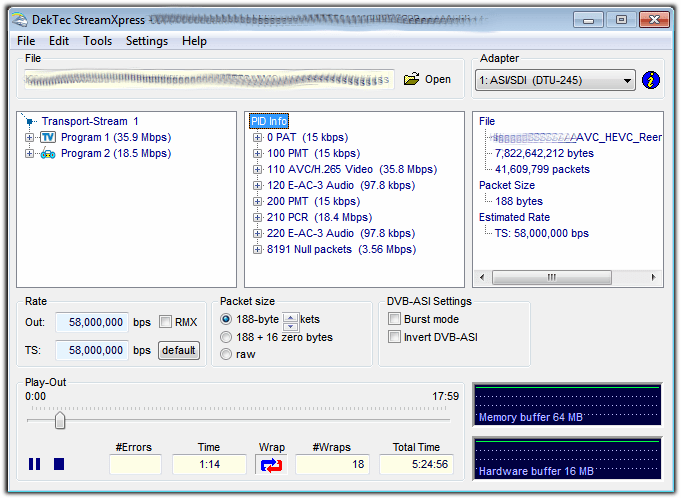681x498 pixels.
Task: Enable the RMX checkbox
Action: click(x=165, y=322)
